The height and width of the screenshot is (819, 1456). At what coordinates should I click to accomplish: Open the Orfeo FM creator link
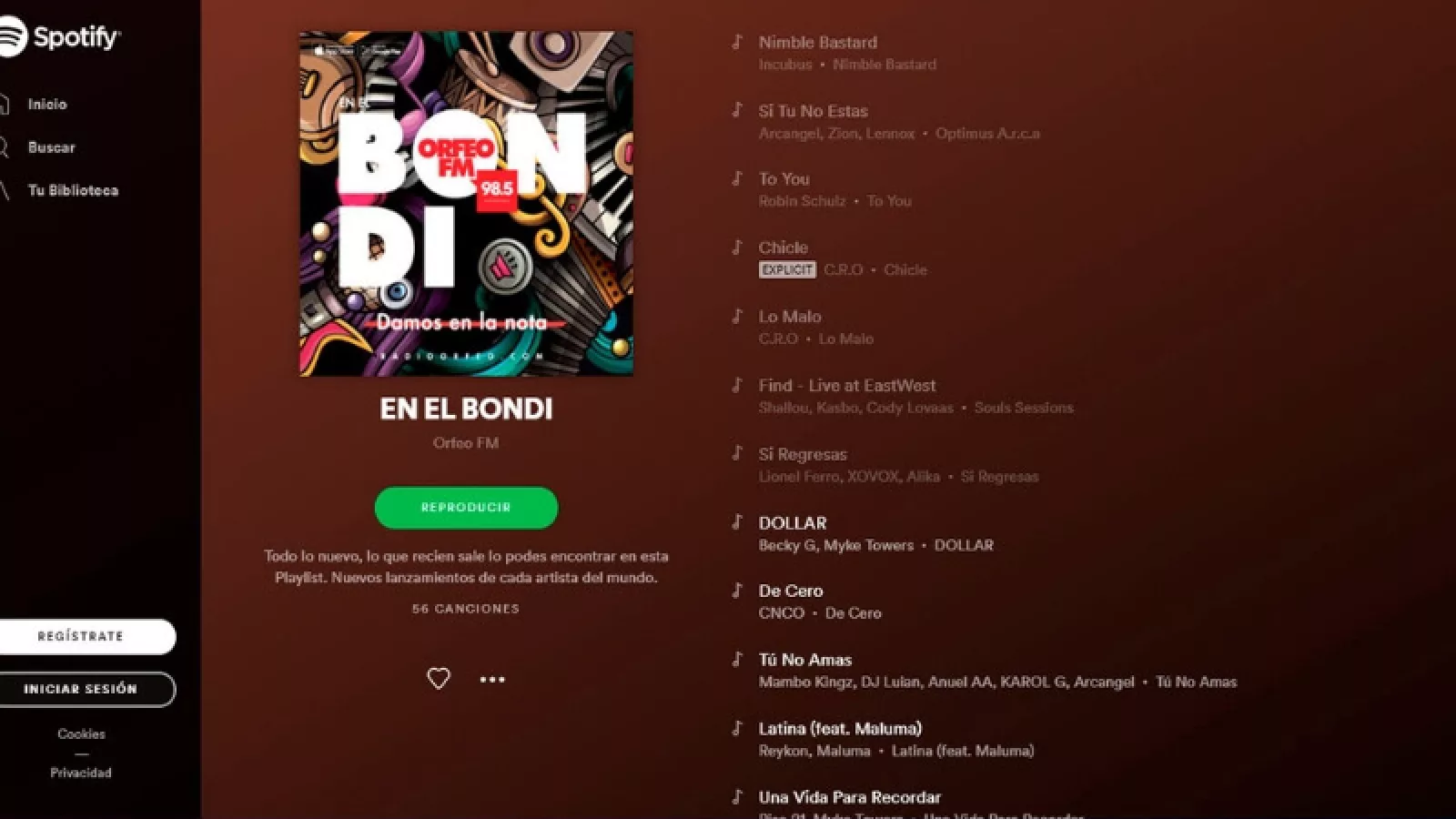coord(466,443)
